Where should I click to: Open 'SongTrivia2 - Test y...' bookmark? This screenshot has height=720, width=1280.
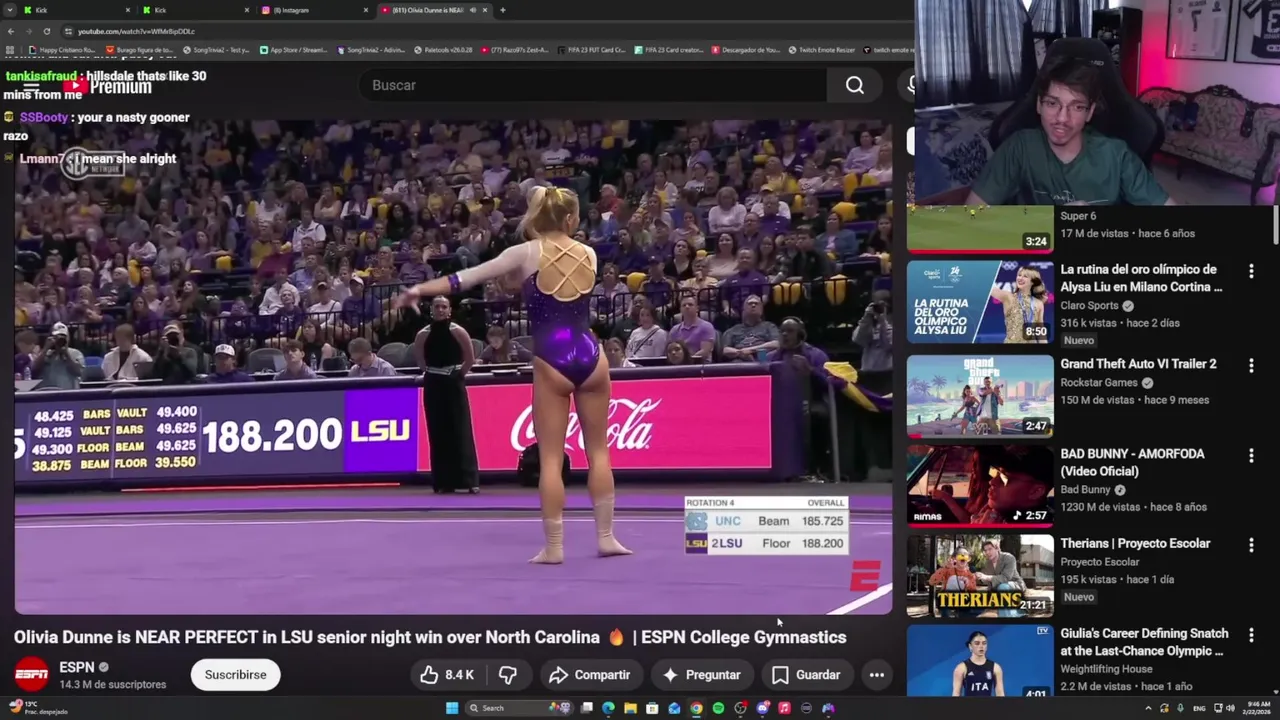(216, 50)
